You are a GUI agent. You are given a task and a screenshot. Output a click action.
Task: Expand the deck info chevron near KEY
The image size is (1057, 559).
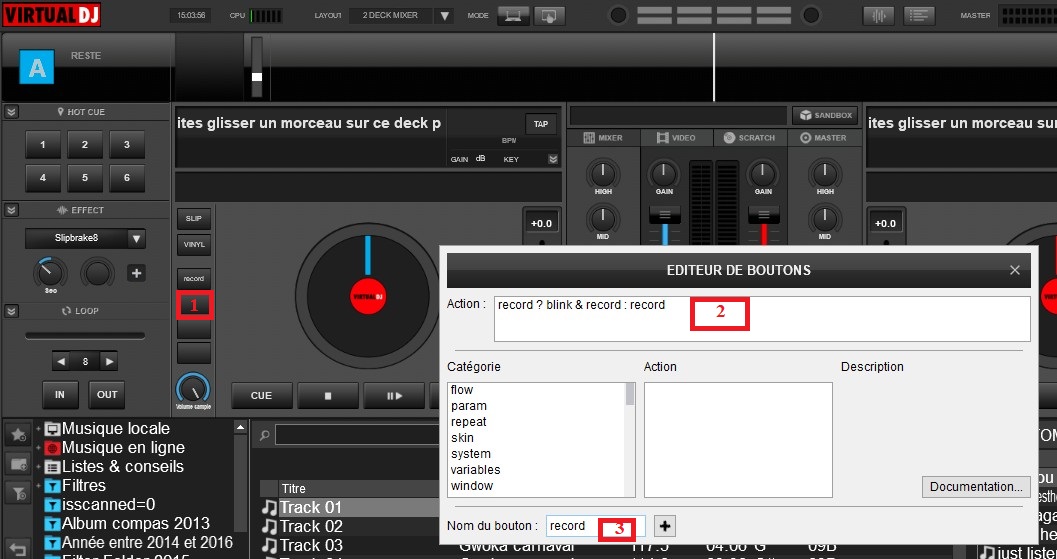tap(553, 160)
